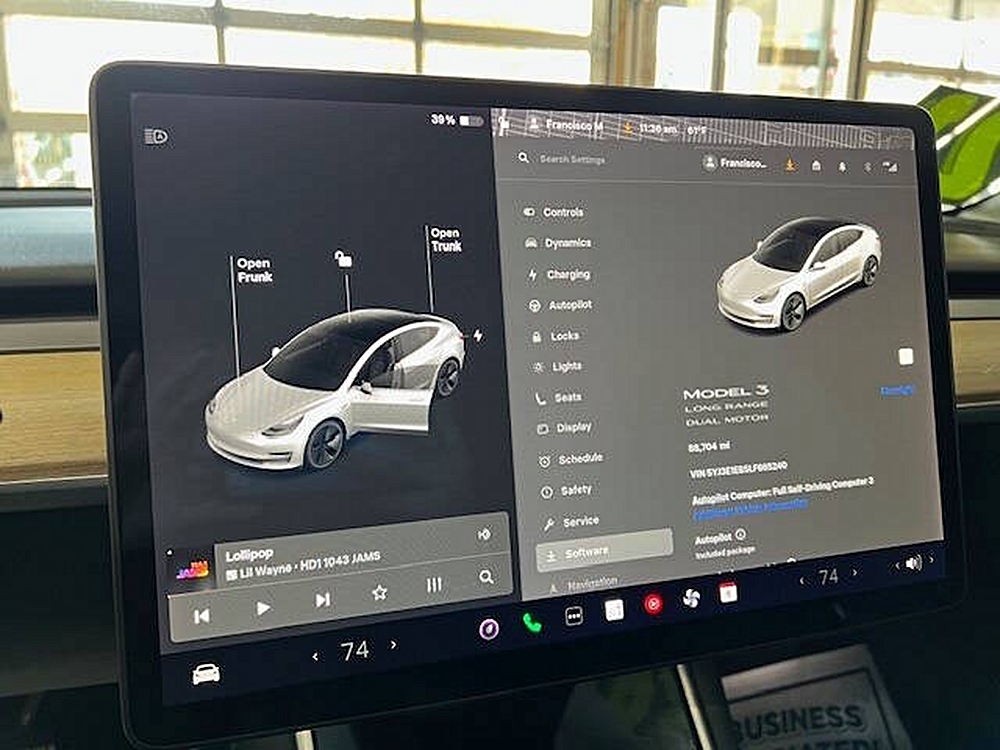
Task: Tap the volume speaker control
Action: coord(912,563)
